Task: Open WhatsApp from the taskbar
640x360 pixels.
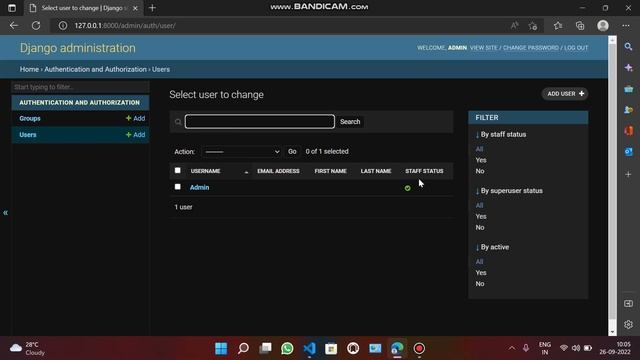Action: click(x=287, y=348)
